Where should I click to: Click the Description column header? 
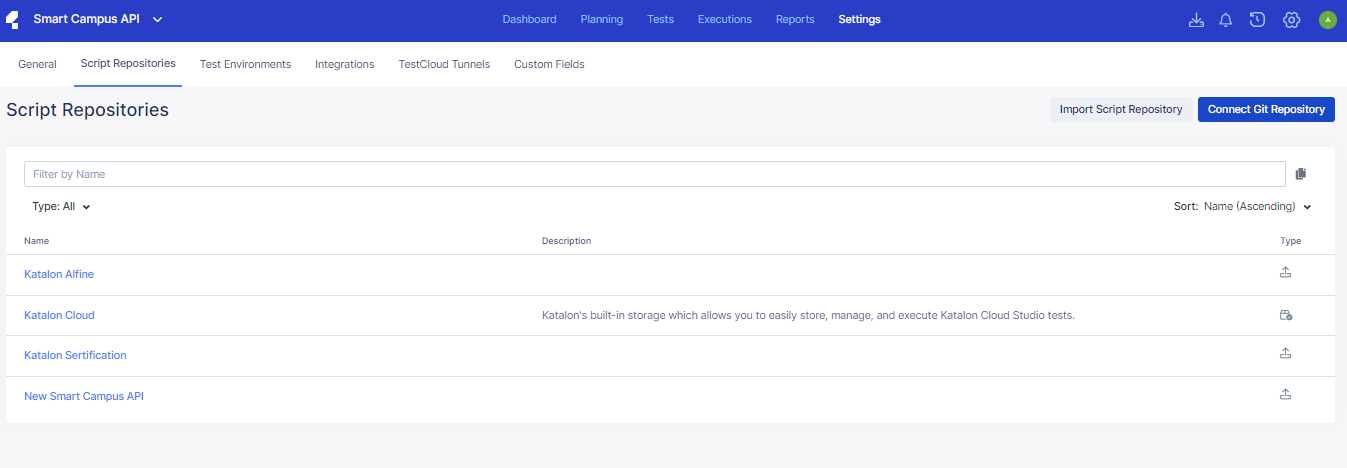[566, 241]
